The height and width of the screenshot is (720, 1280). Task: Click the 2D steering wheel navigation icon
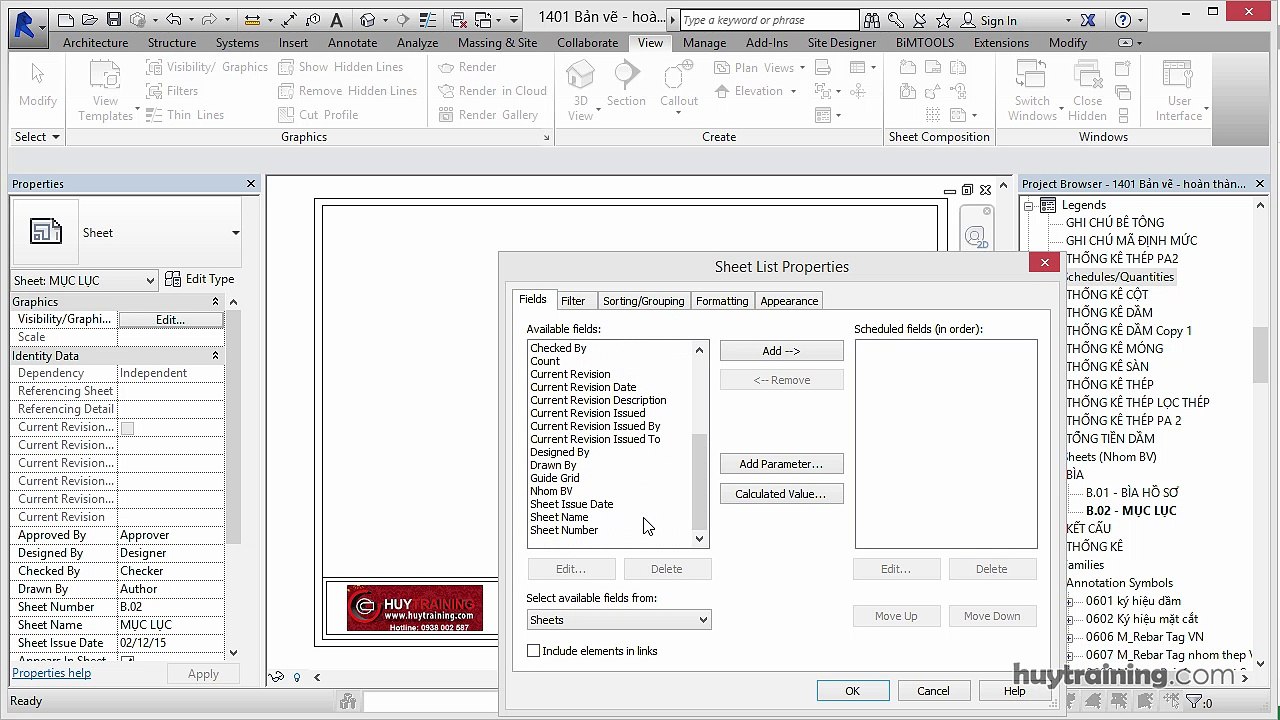975,237
